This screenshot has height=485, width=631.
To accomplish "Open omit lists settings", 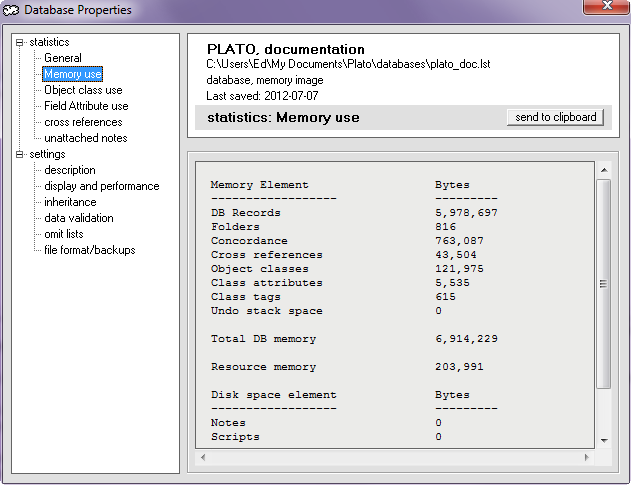I will coord(64,234).
